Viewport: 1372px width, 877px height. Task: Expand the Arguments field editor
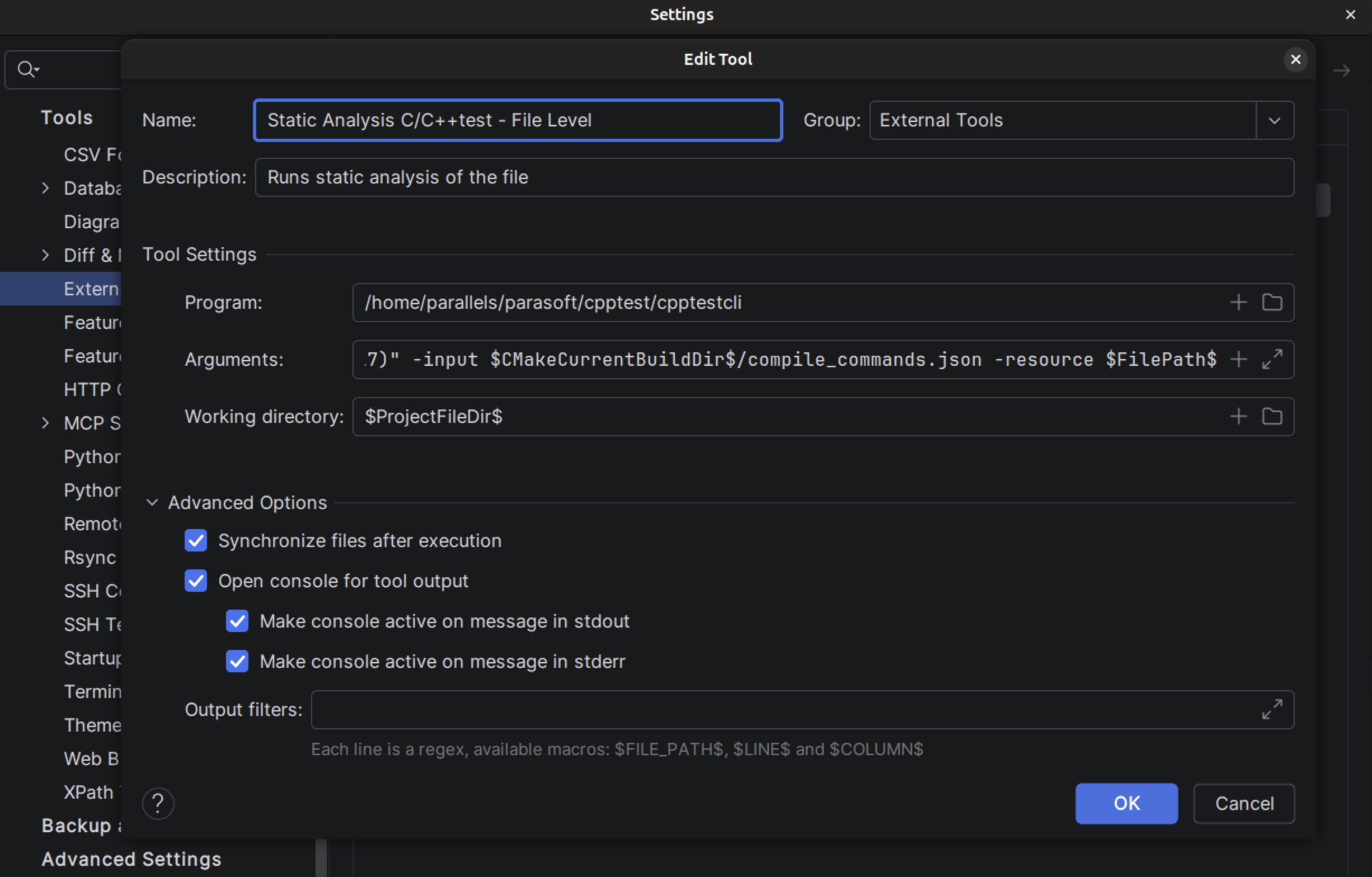[x=1272, y=359]
